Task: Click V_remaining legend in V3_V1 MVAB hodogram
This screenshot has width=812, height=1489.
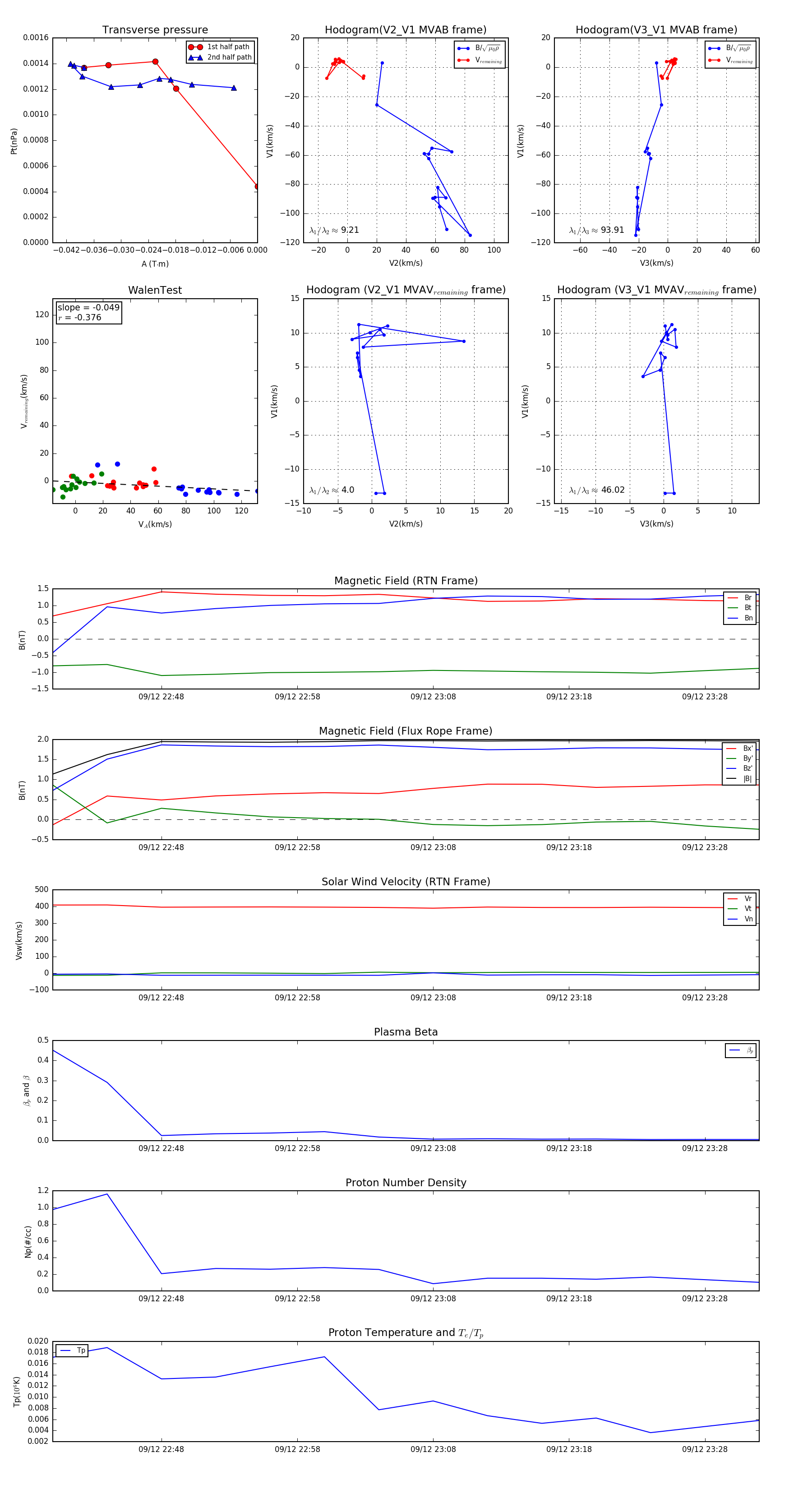Action: click(x=730, y=60)
